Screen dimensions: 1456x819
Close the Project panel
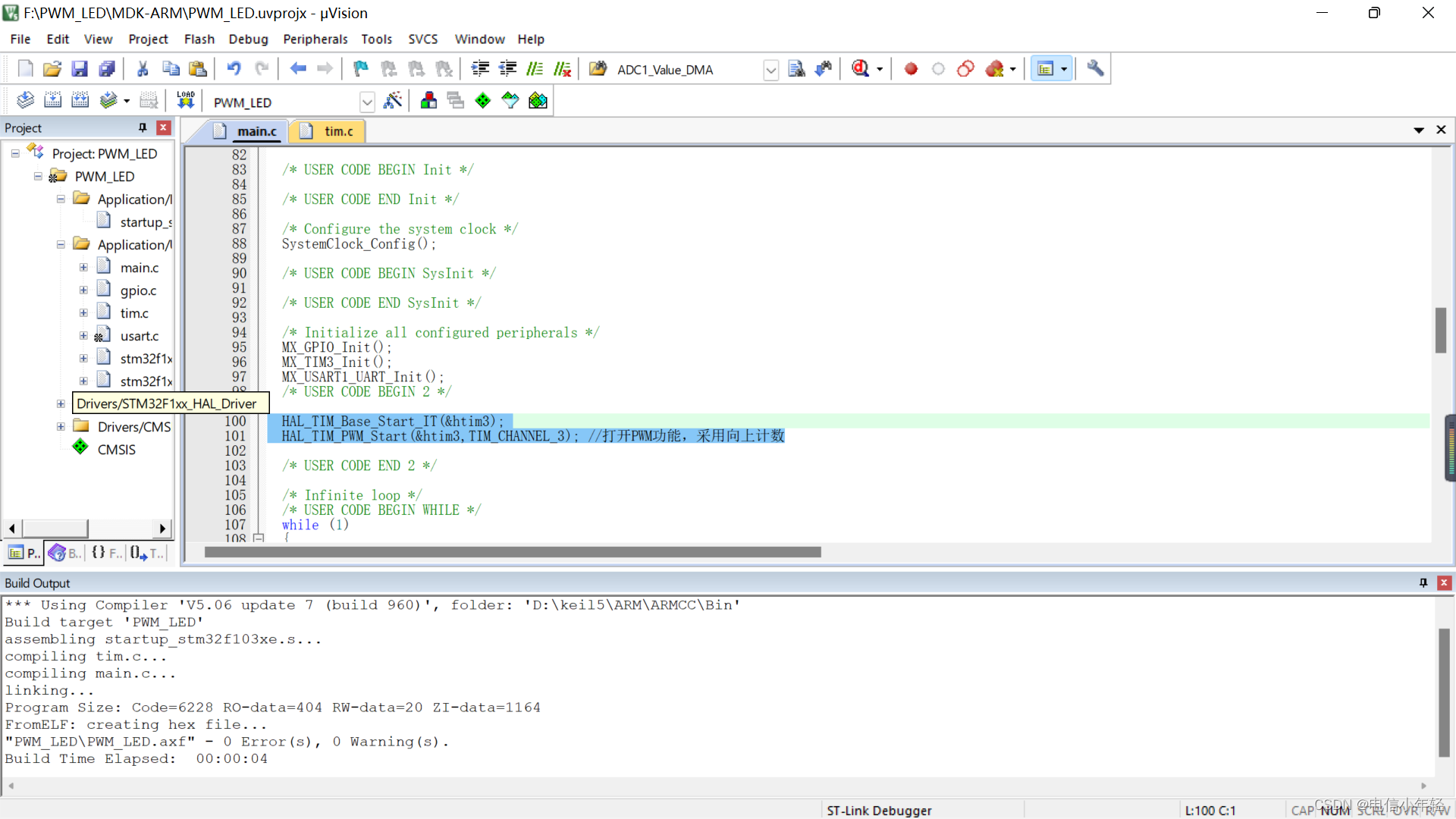click(x=163, y=127)
